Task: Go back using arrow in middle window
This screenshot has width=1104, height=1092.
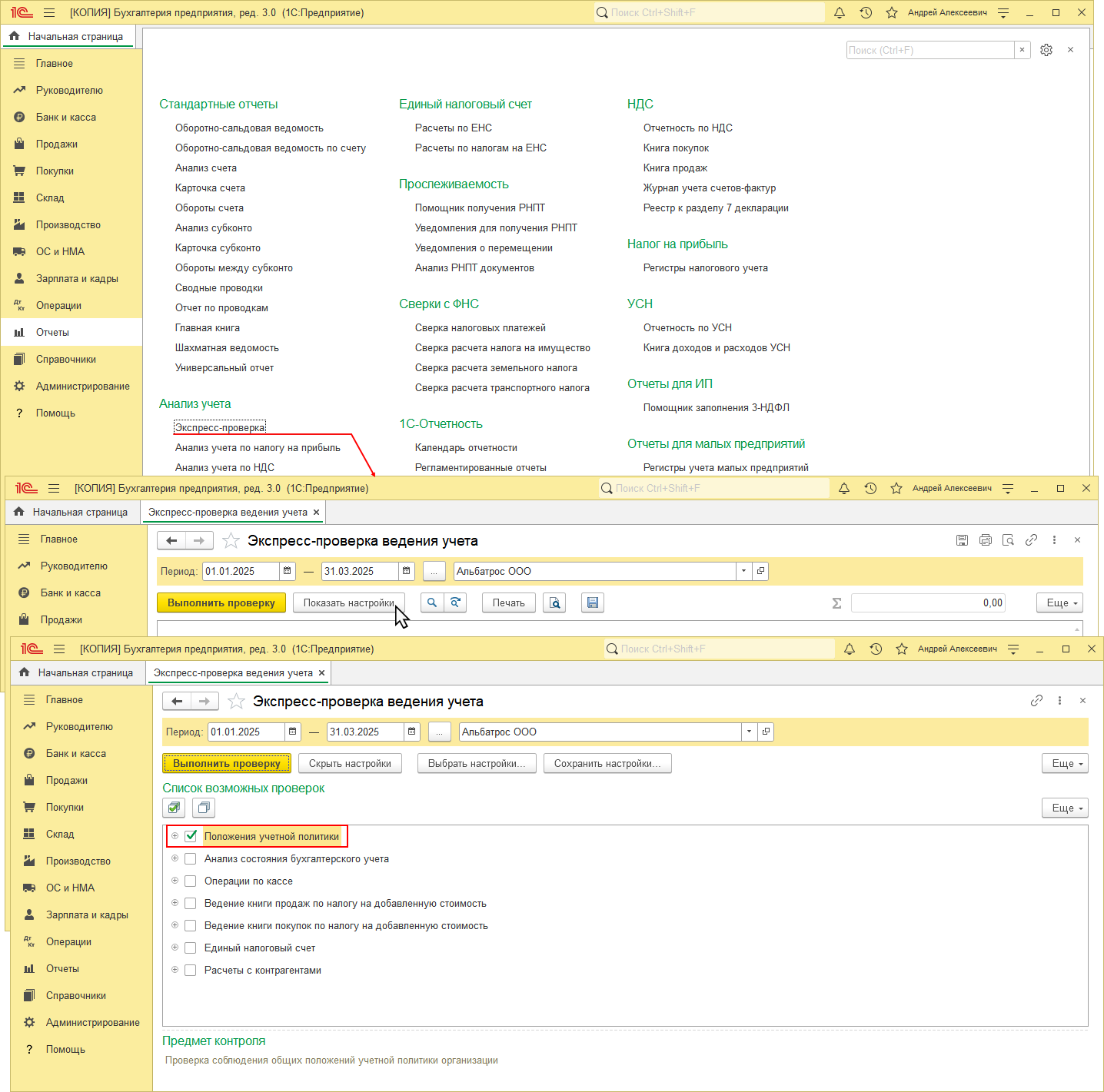Action: point(171,540)
